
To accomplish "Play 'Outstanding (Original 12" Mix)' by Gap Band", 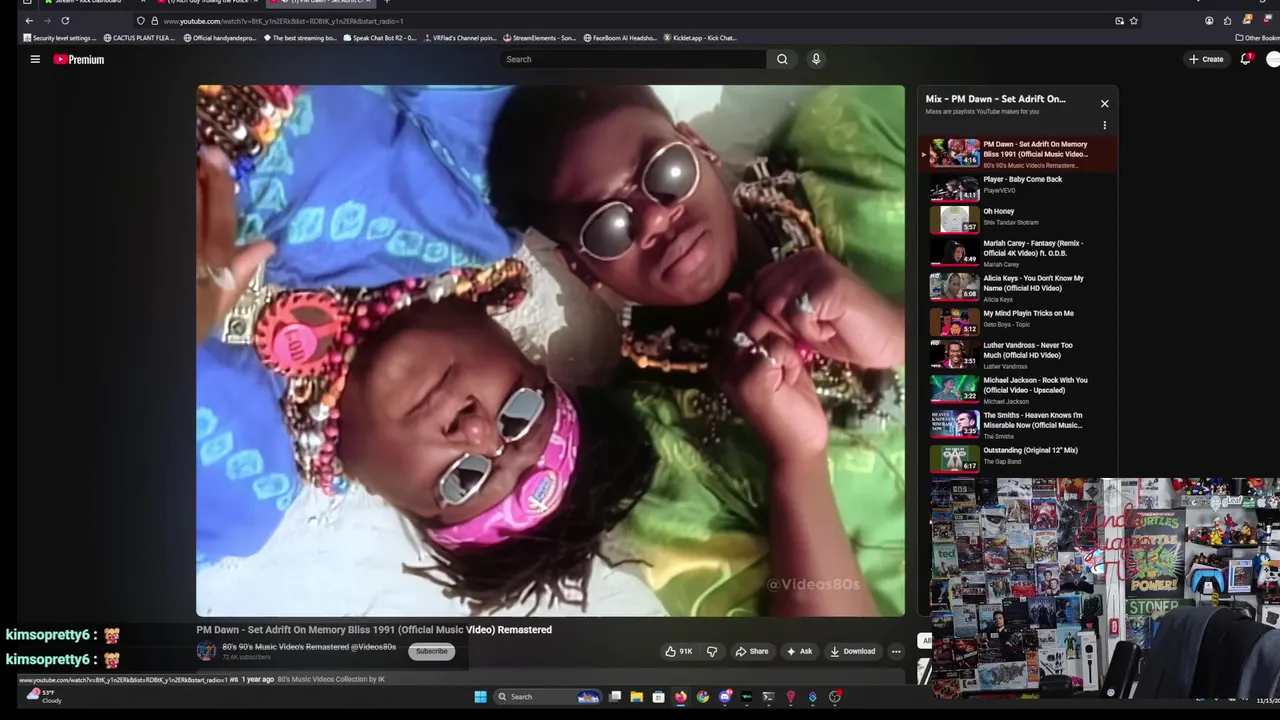I will pyautogui.click(x=1018, y=457).
